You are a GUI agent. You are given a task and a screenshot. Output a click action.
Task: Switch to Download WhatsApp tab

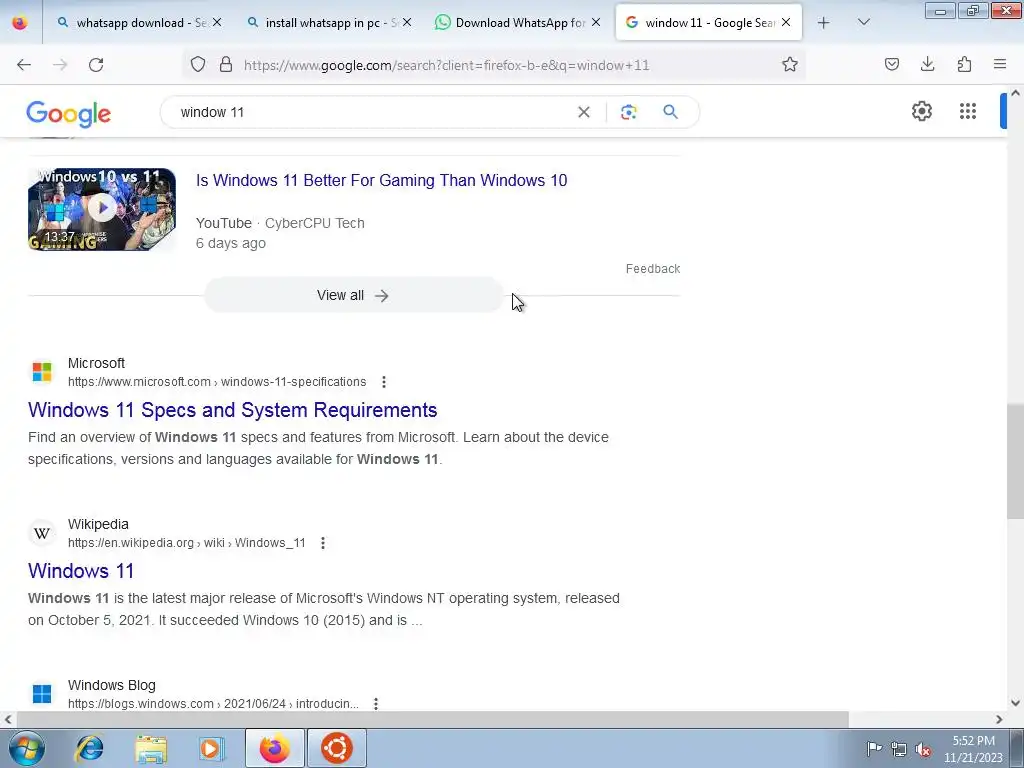click(x=518, y=23)
